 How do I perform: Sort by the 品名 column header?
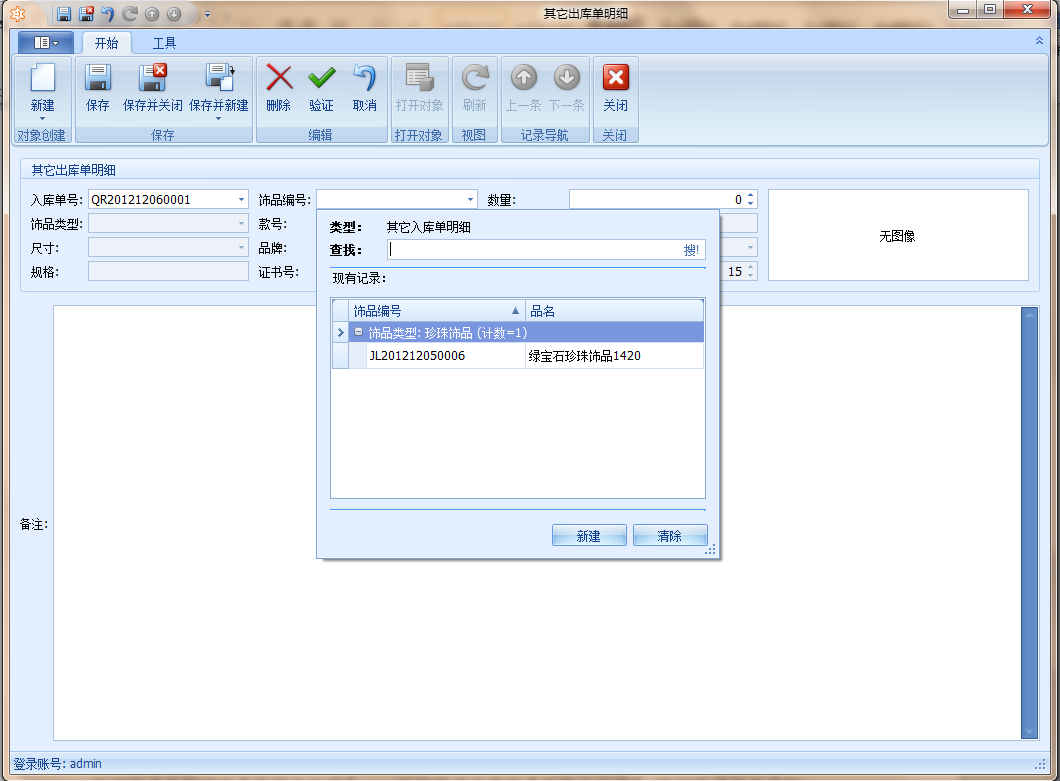(x=615, y=311)
